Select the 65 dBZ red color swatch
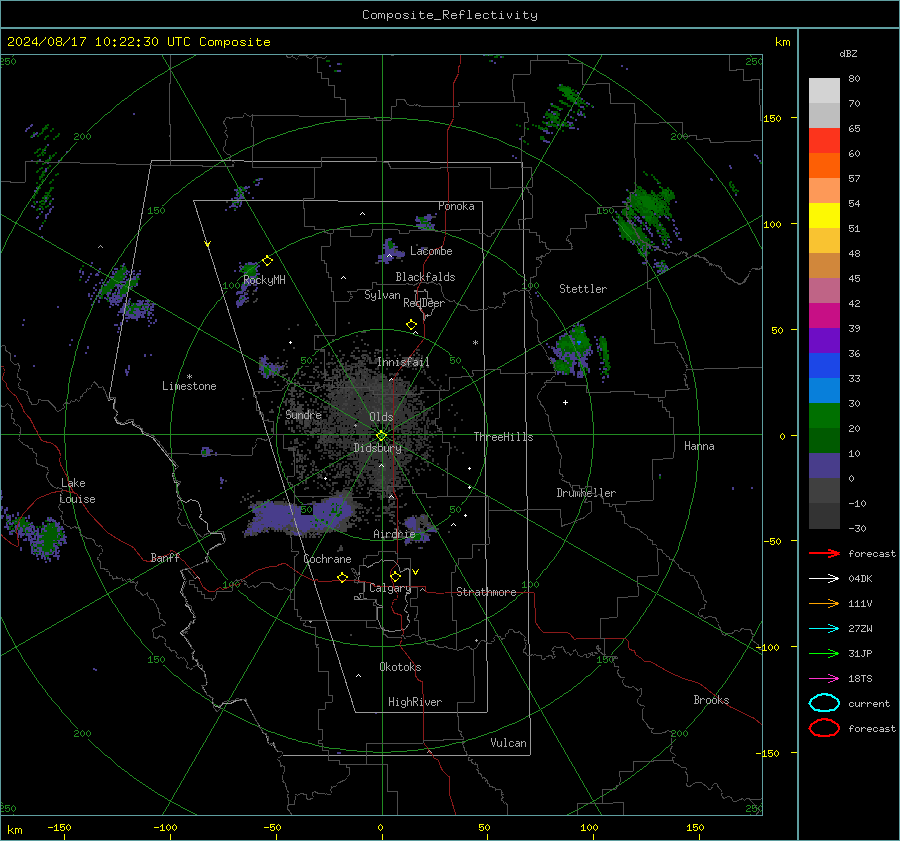Screen dimensions: 900x841 point(824,140)
